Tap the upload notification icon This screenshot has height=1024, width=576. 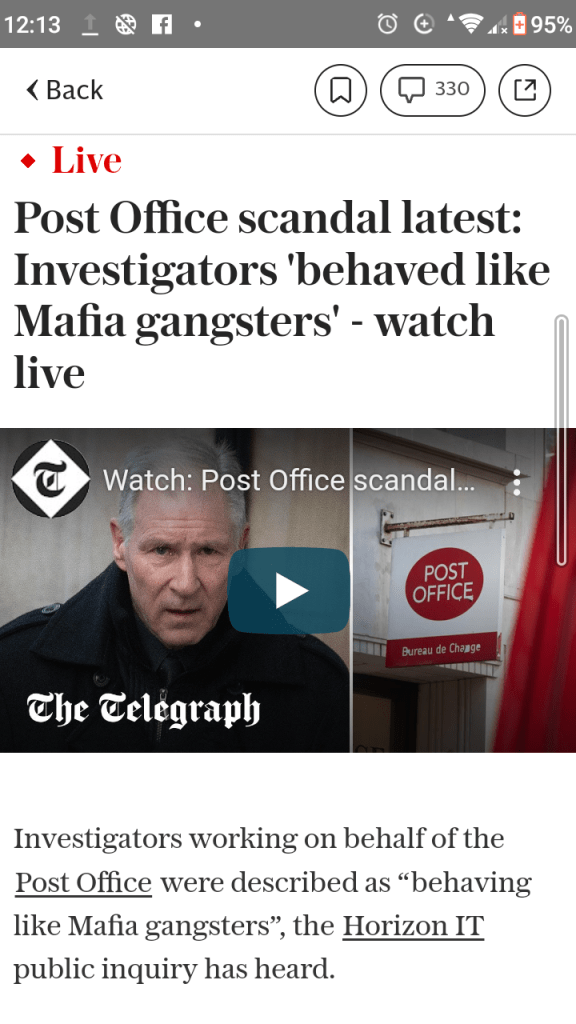(x=89, y=25)
